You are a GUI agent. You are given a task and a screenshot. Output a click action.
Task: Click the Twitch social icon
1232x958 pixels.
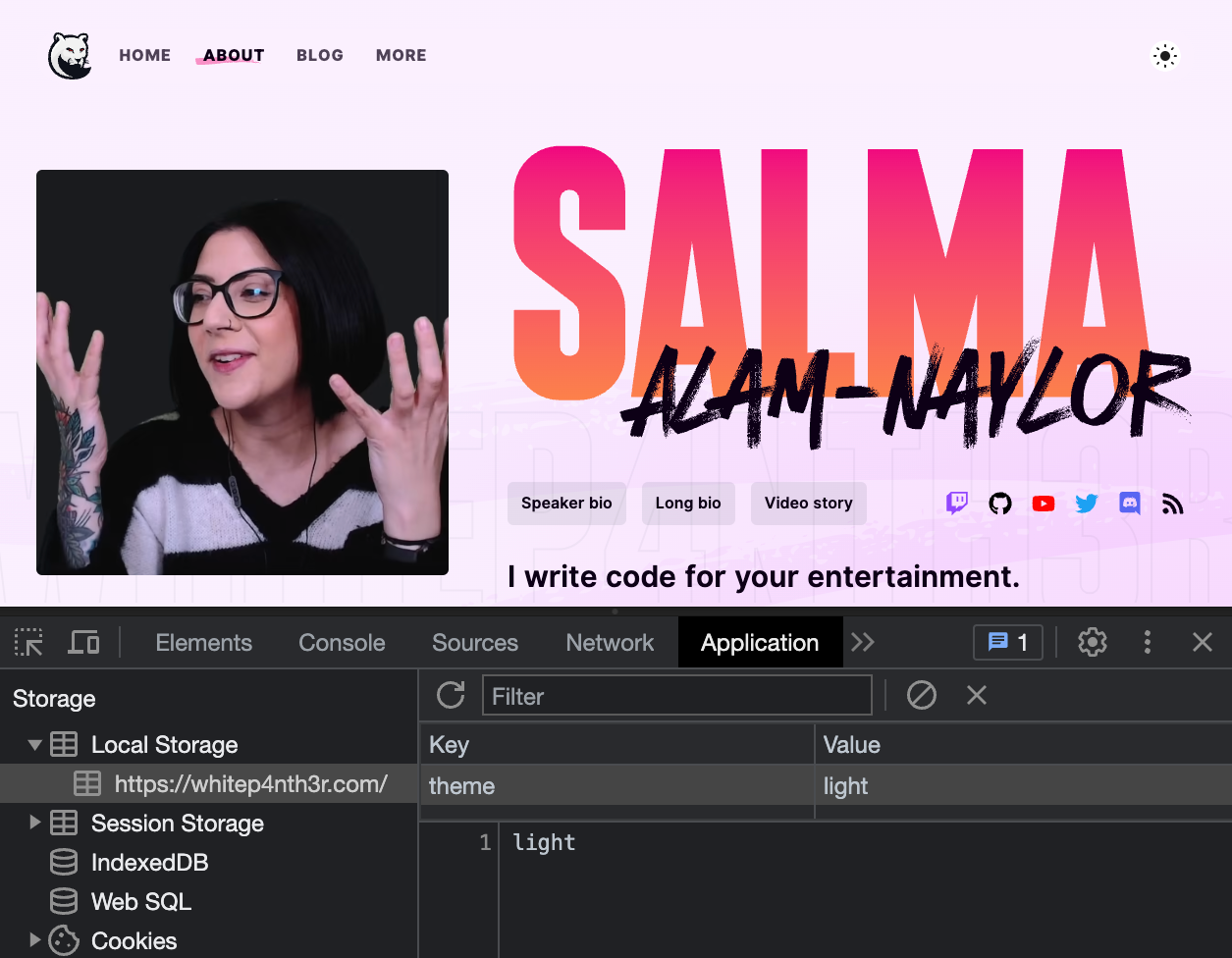pos(957,503)
